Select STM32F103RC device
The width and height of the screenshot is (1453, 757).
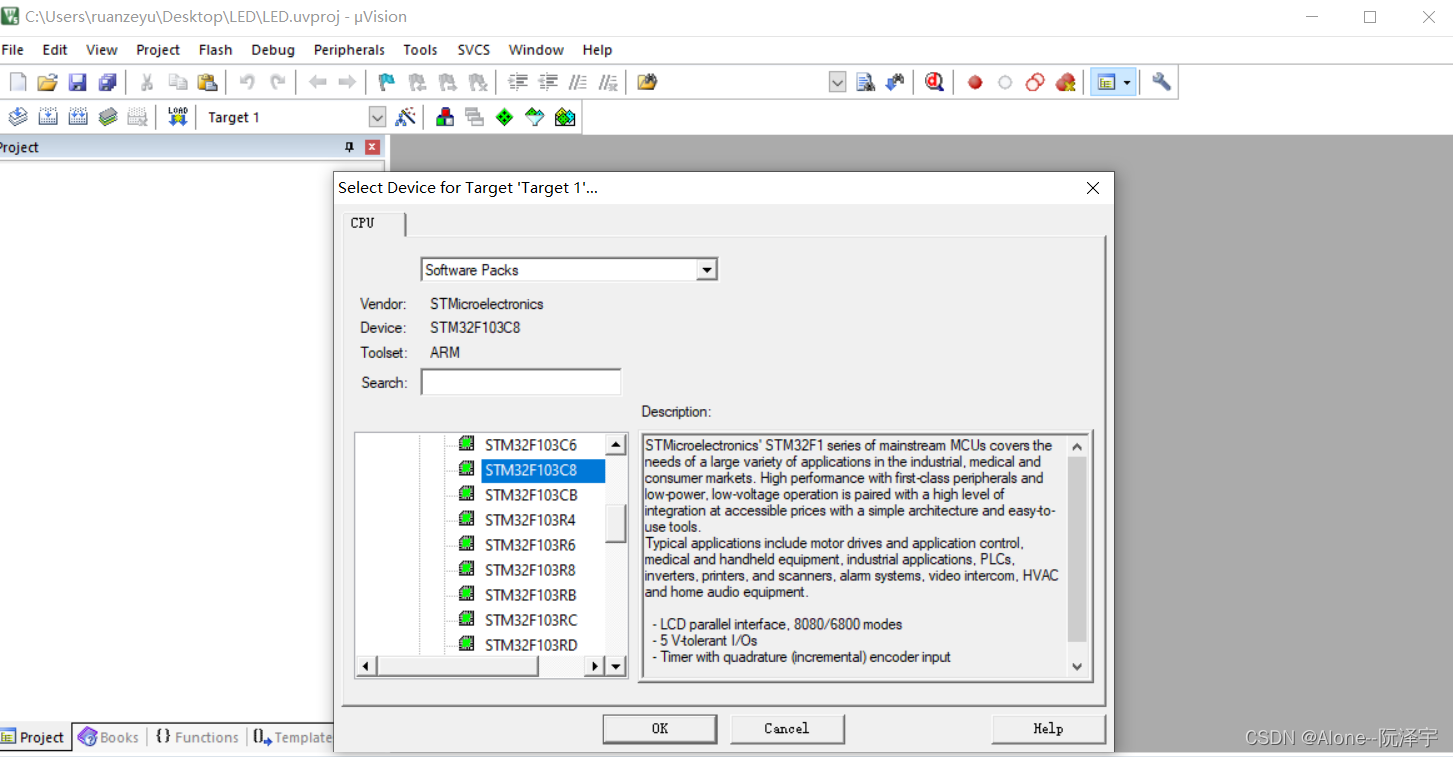coord(530,620)
